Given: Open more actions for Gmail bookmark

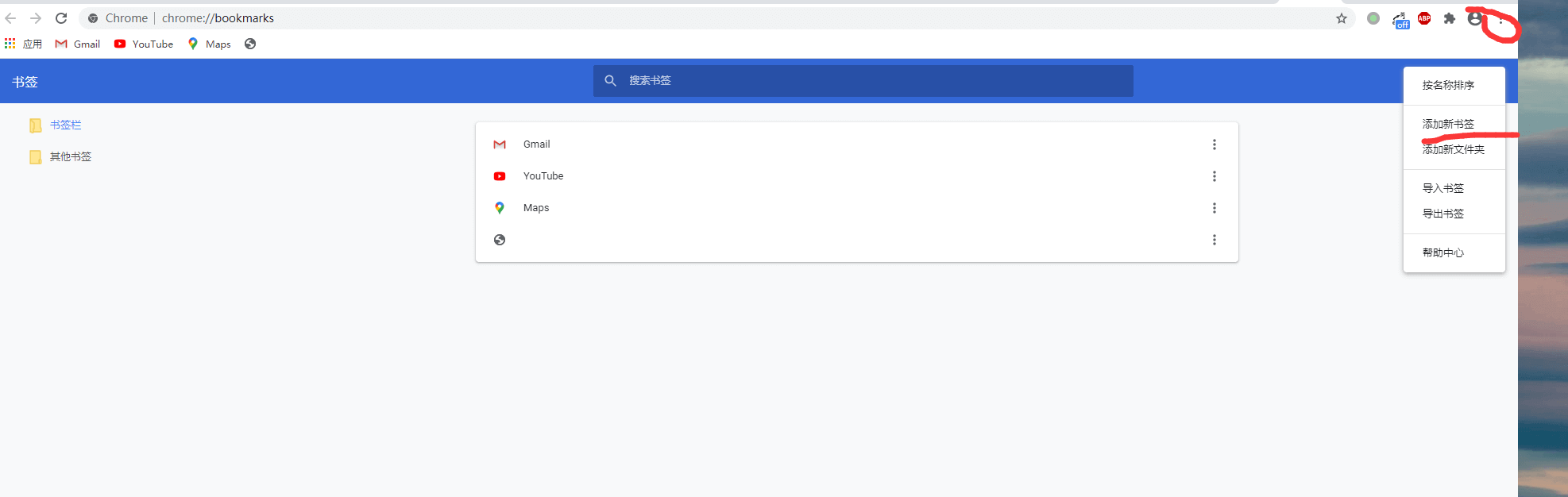Looking at the screenshot, I should tap(1214, 144).
